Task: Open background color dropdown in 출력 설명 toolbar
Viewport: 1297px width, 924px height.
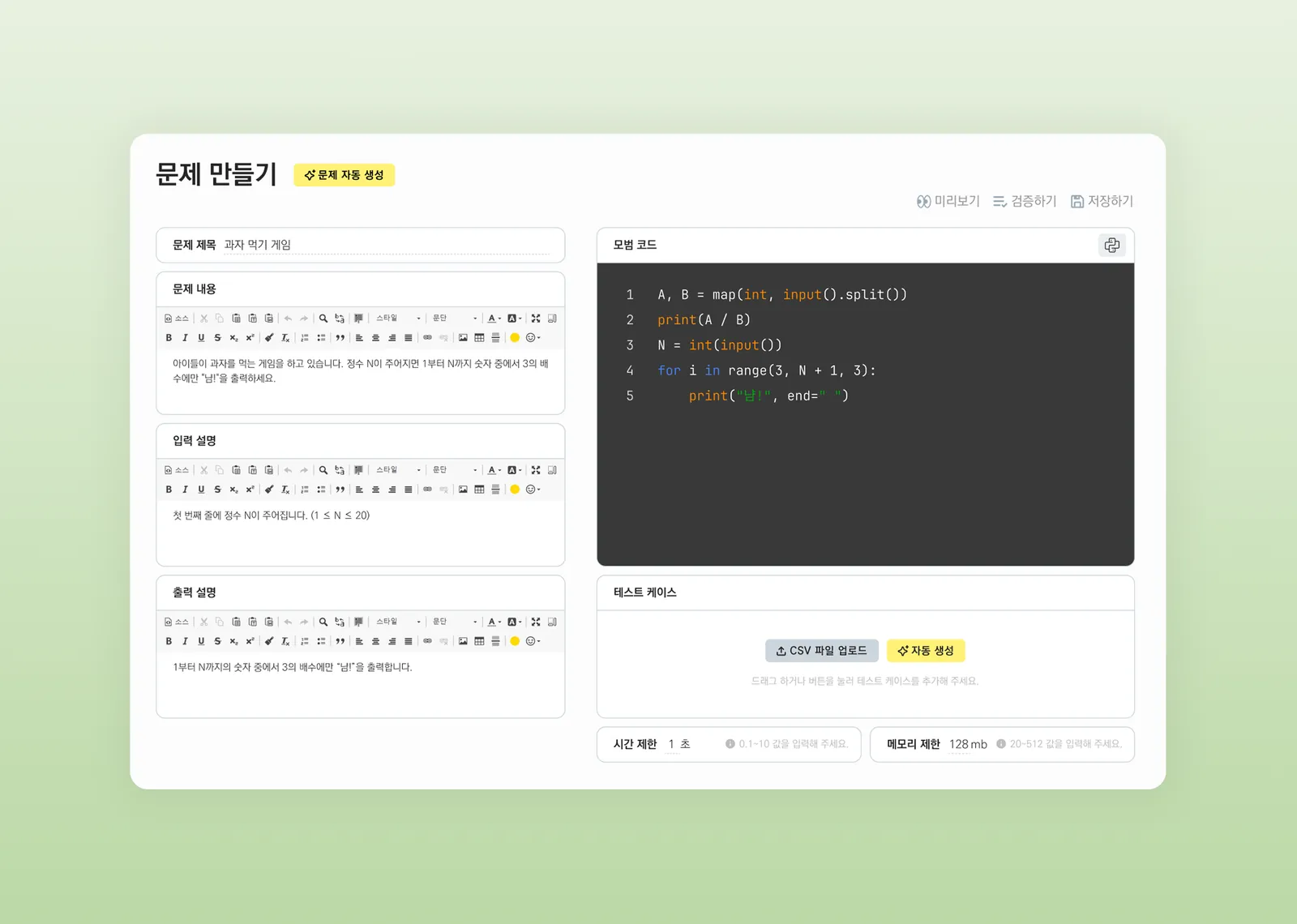Action: (x=514, y=622)
